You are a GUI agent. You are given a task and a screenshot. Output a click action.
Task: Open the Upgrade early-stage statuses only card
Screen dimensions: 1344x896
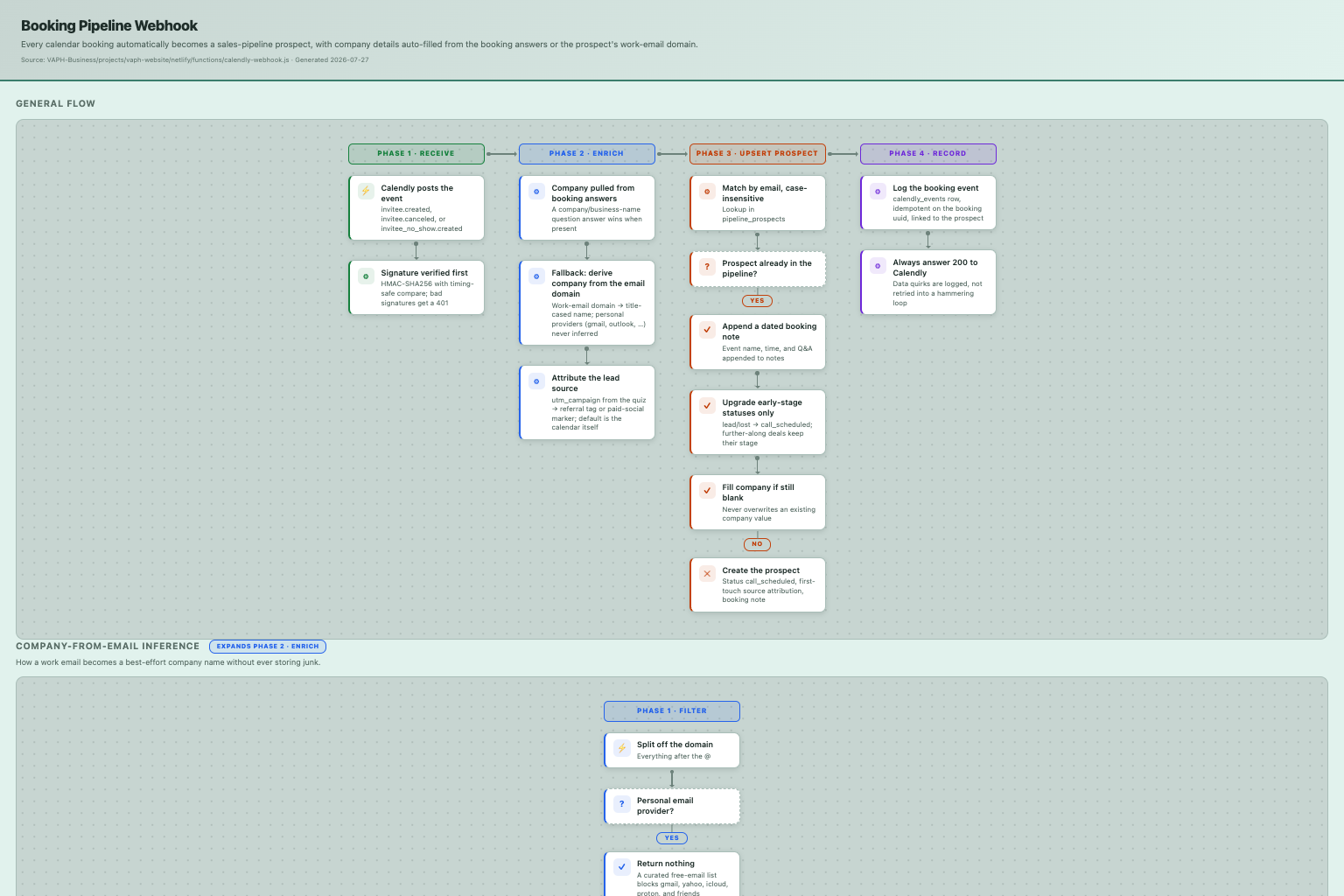(758, 423)
